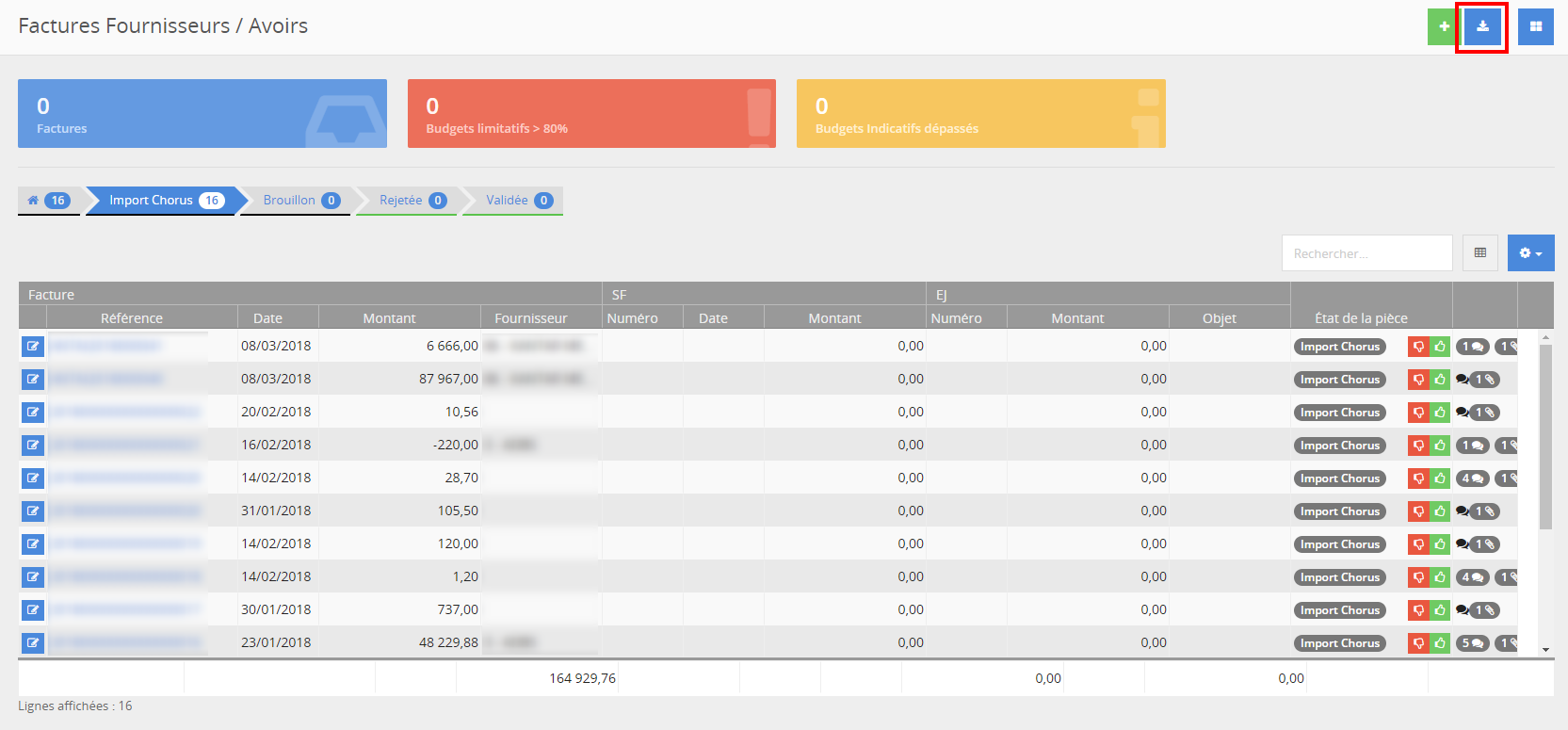
Task: Open comments bubble on the 87 967,00 row
Action: click(x=1462, y=380)
